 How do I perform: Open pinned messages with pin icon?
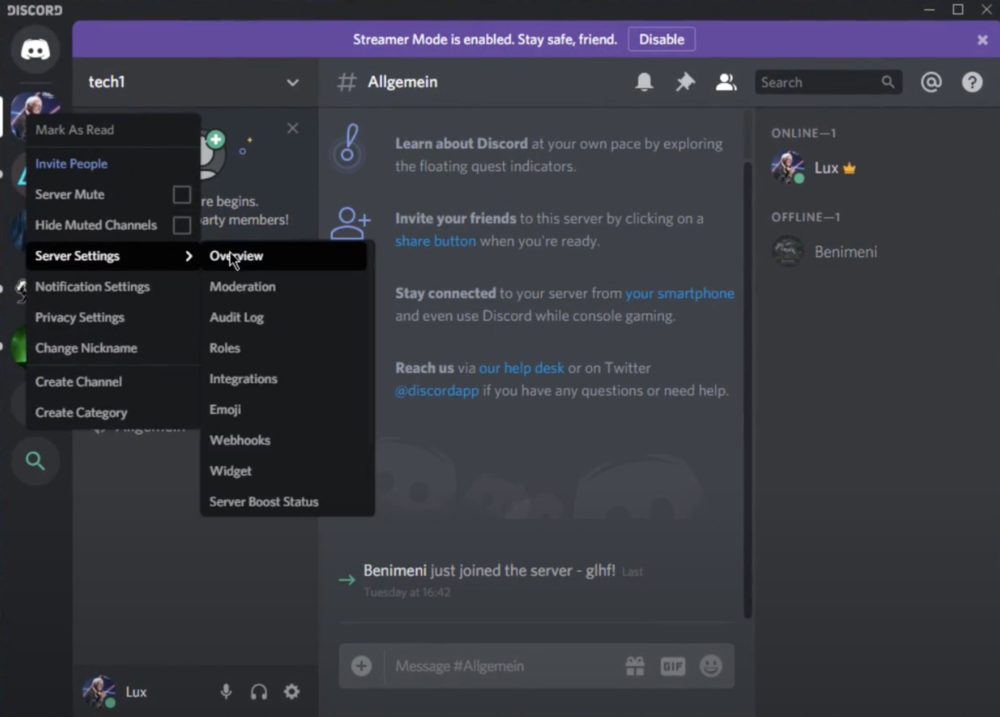click(x=685, y=83)
